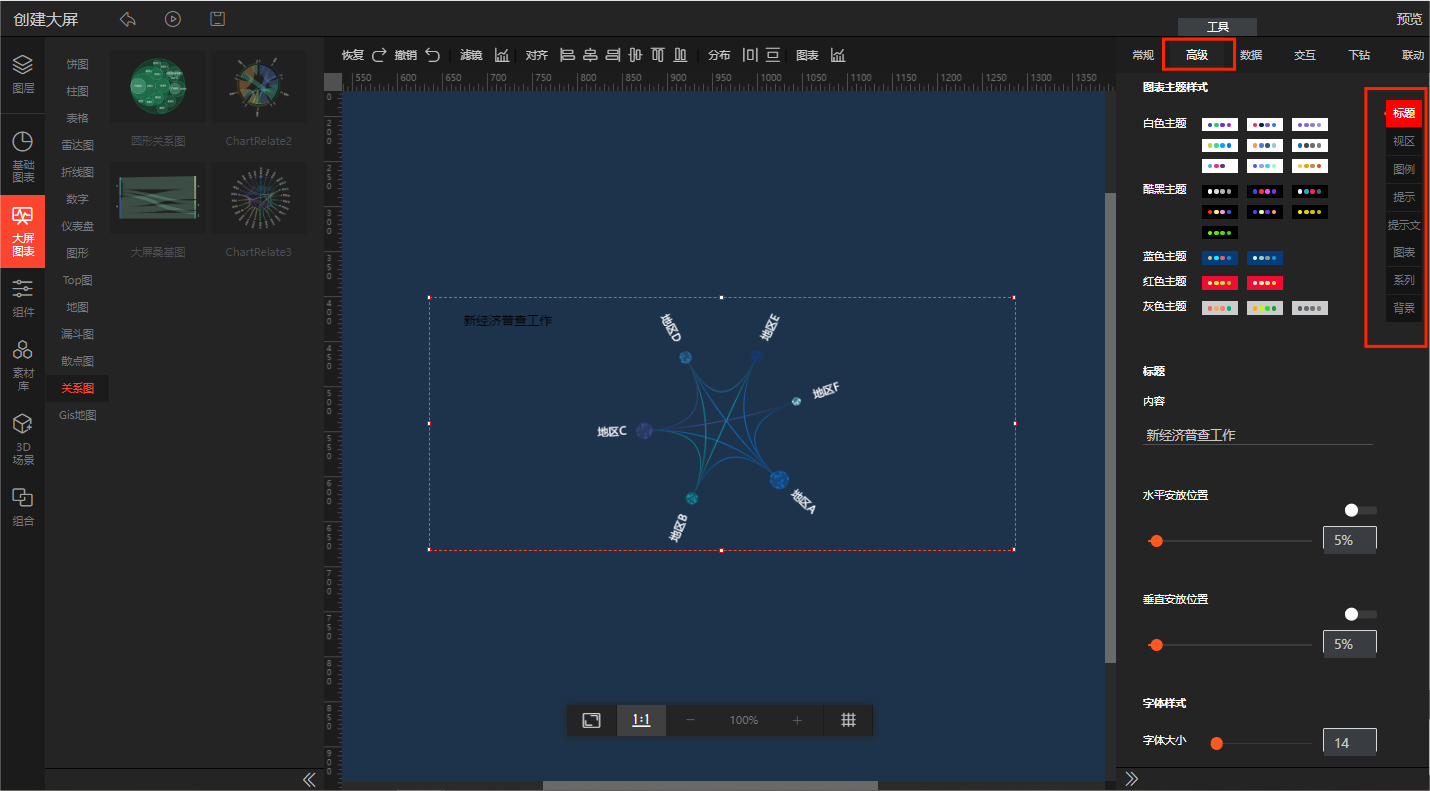Click the 1:1 actual size button

tap(641, 720)
